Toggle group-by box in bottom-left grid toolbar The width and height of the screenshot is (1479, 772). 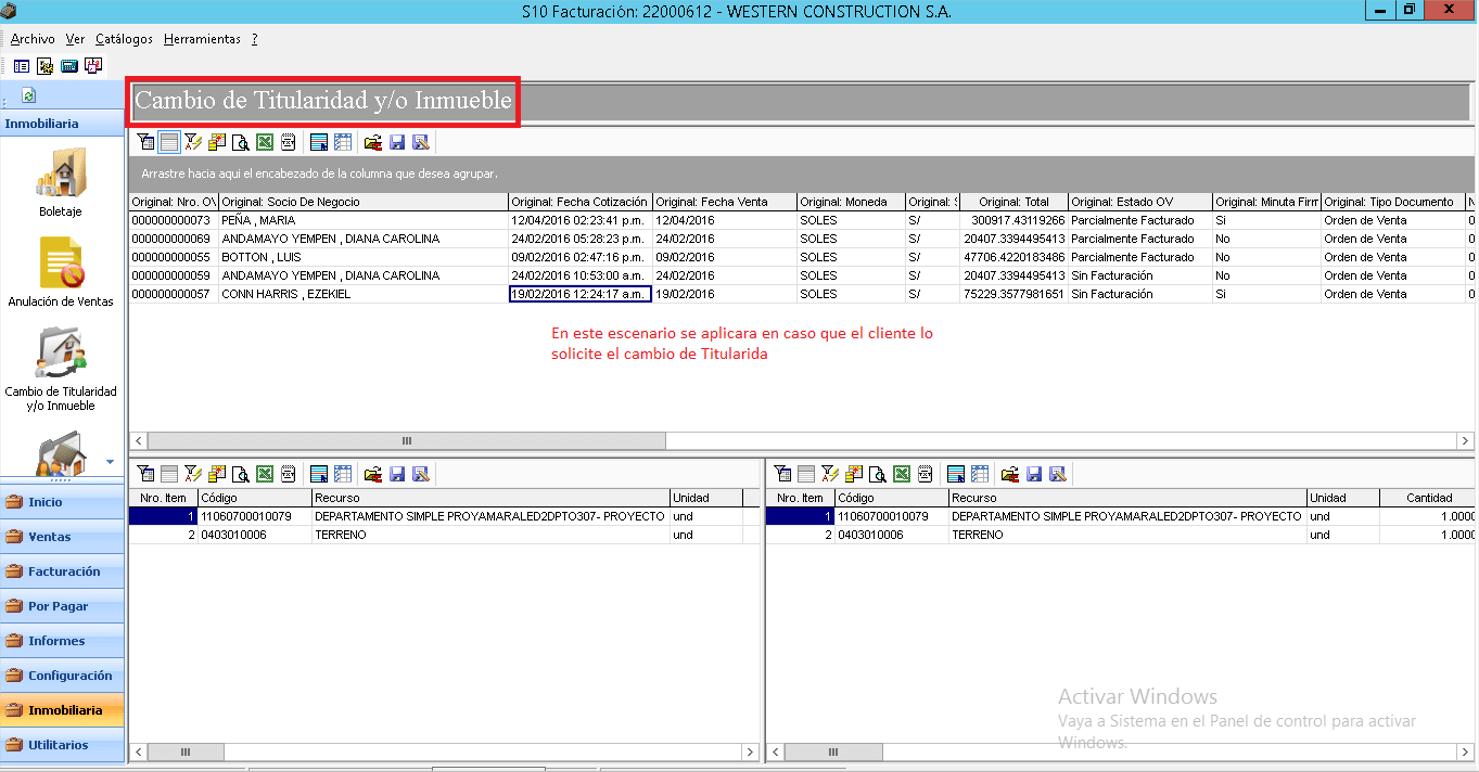(x=169, y=474)
